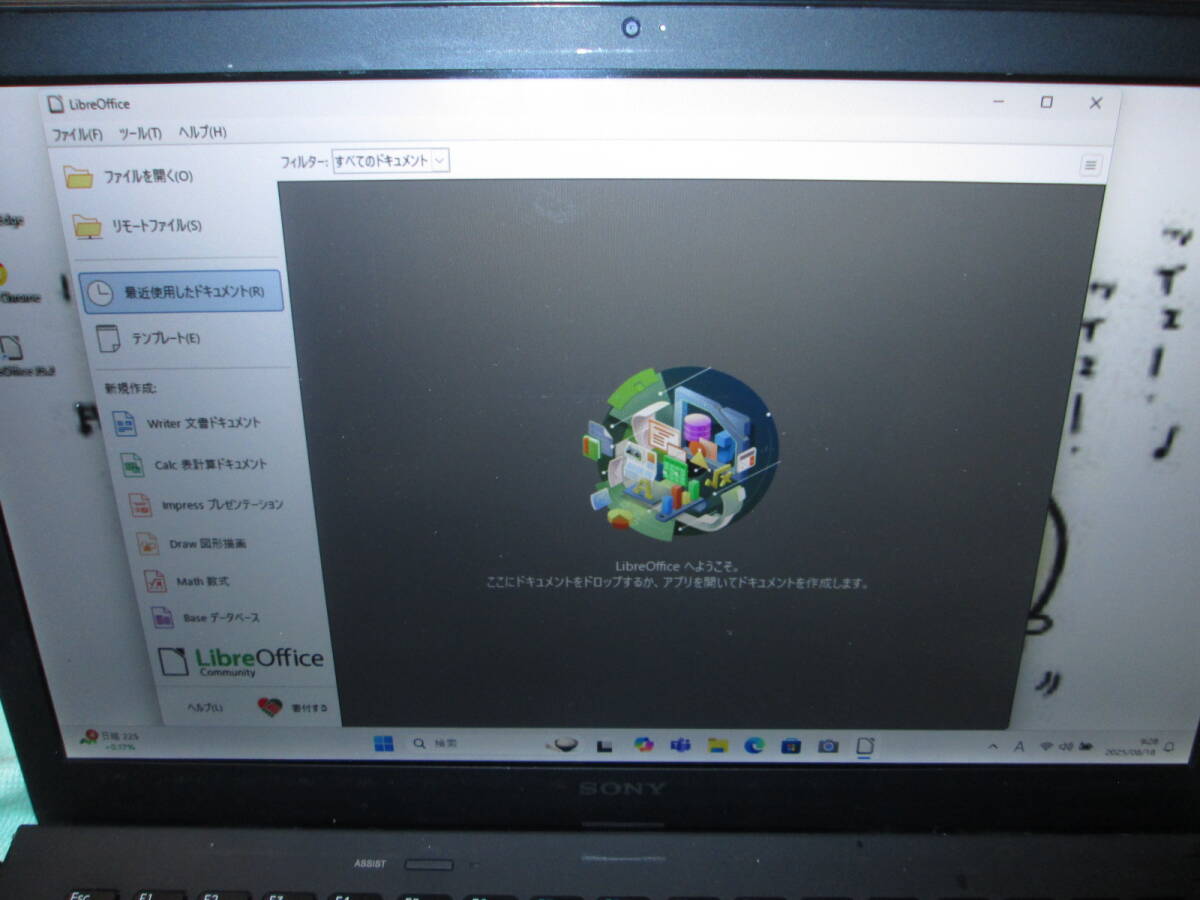Viewport: 1200px width, 900px height.
Task: Open the notifications bell icon
Action: click(x=1168, y=746)
